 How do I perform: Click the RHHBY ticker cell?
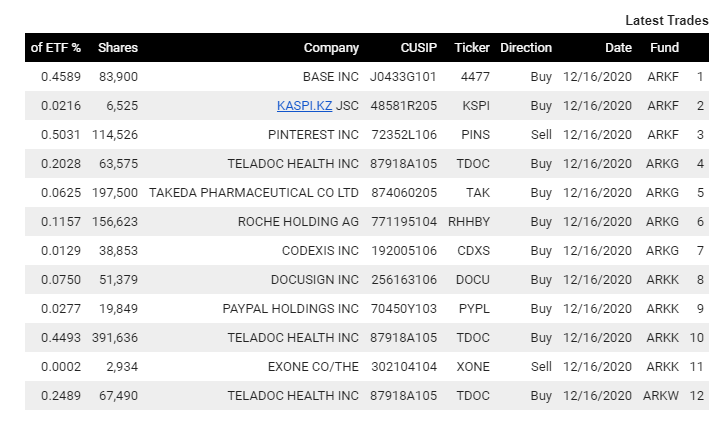tap(469, 222)
